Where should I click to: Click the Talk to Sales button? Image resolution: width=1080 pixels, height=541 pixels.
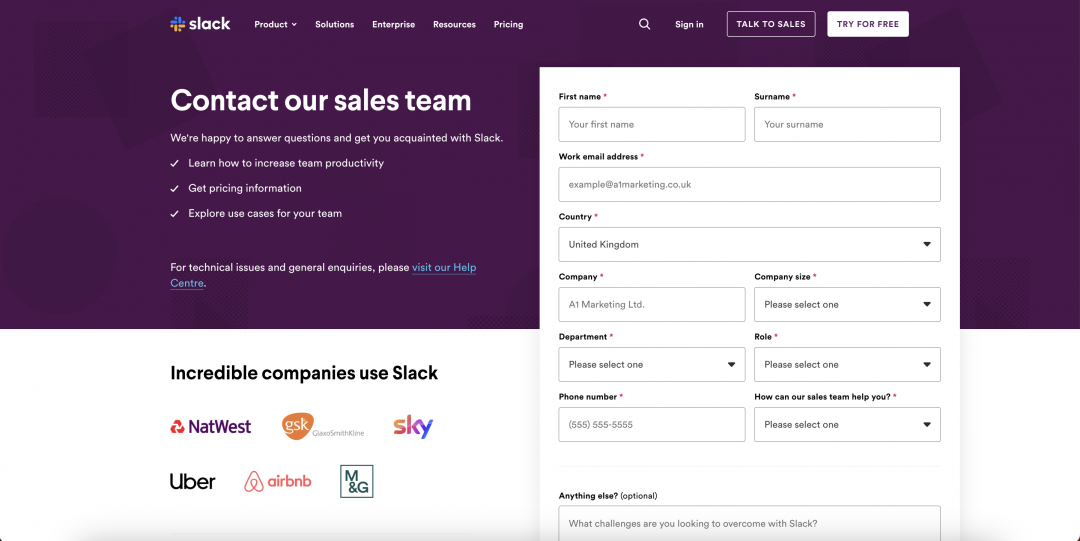[771, 24]
